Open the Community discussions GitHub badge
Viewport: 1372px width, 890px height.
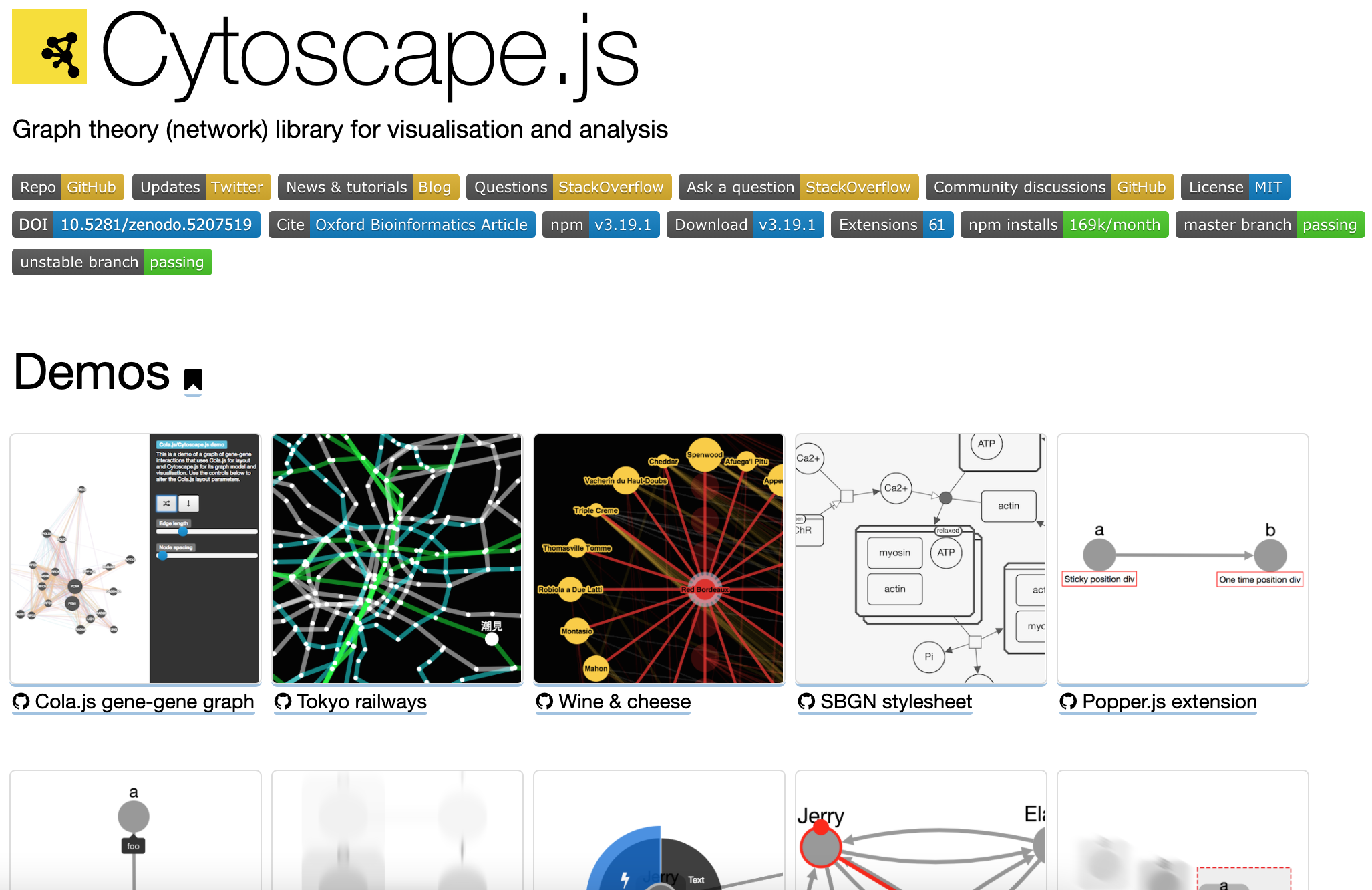[1050, 187]
